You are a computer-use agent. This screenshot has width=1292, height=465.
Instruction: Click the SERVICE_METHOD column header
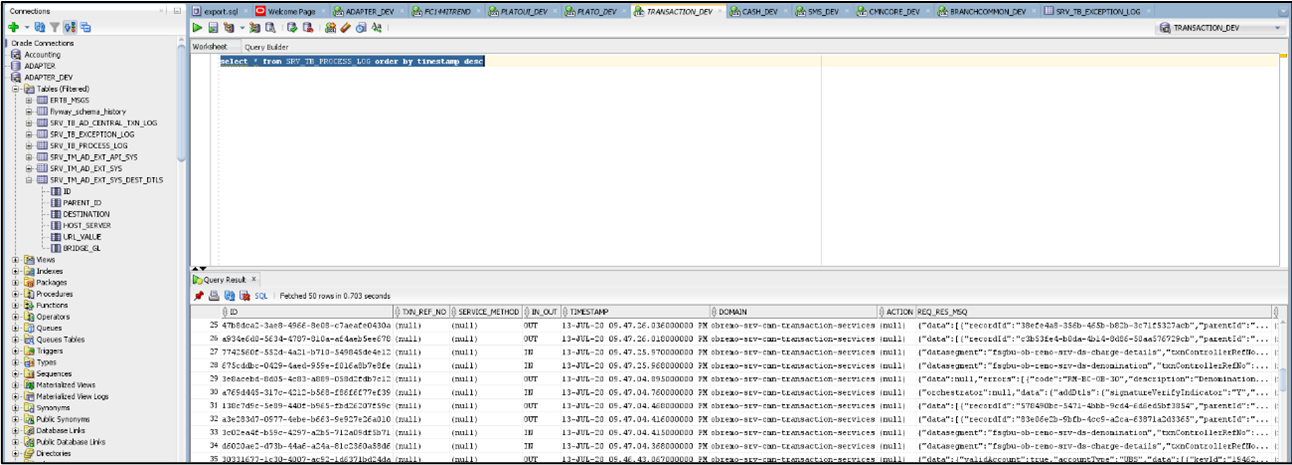pos(485,312)
